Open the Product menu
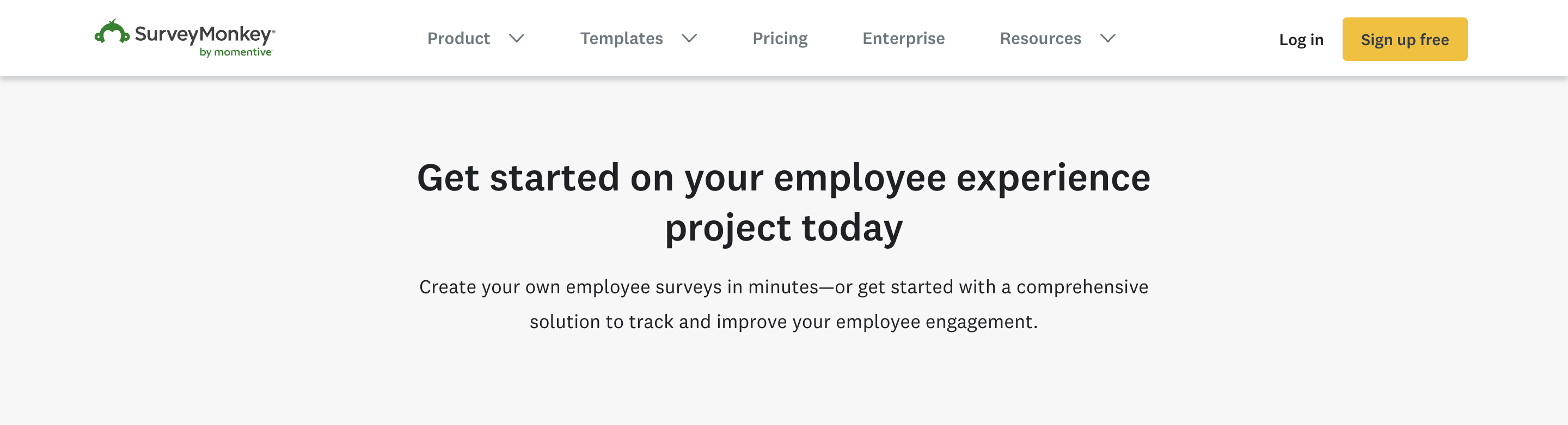1568x425 pixels. coord(458,38)
